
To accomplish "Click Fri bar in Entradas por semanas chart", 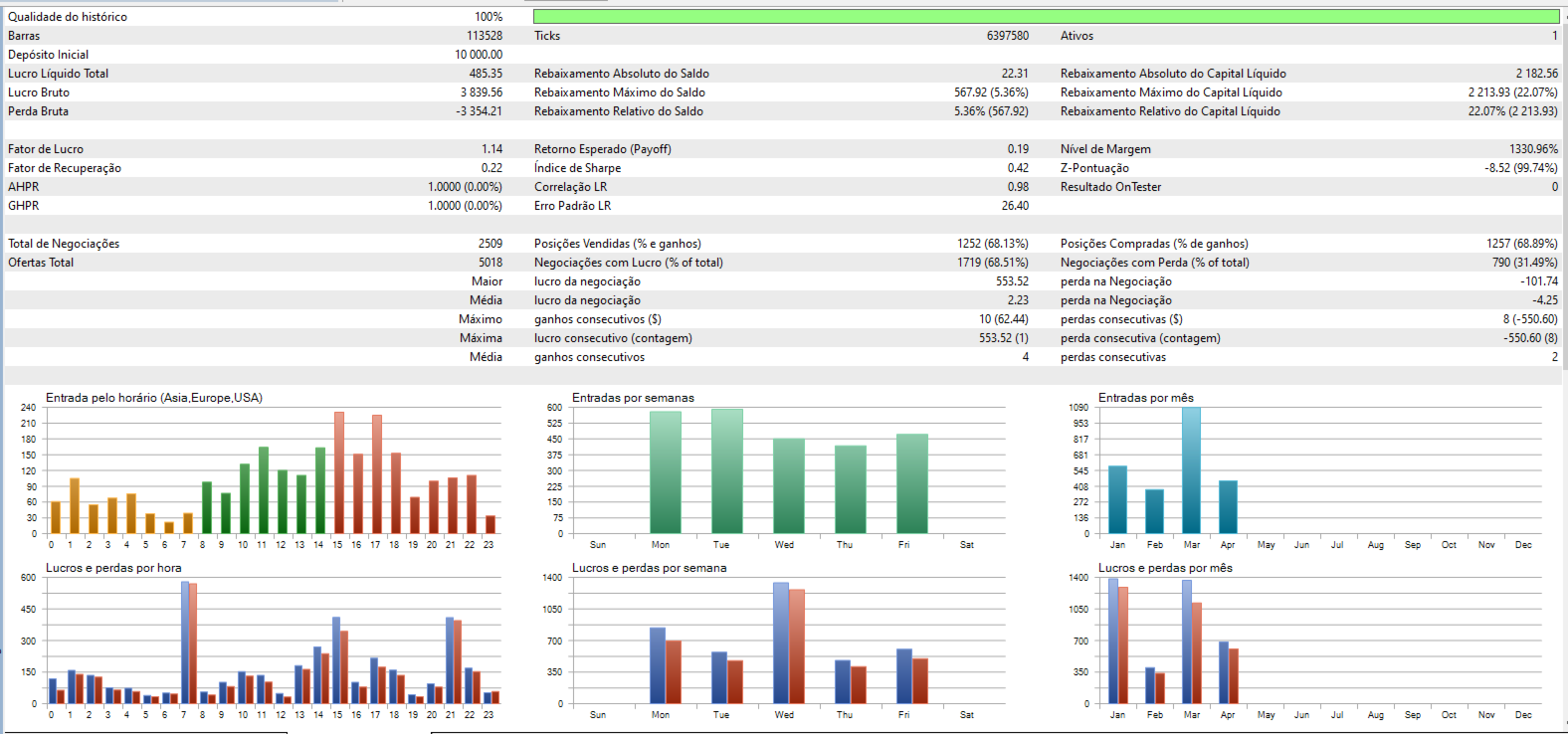I will pyautogui.click(x=912, y=484).
